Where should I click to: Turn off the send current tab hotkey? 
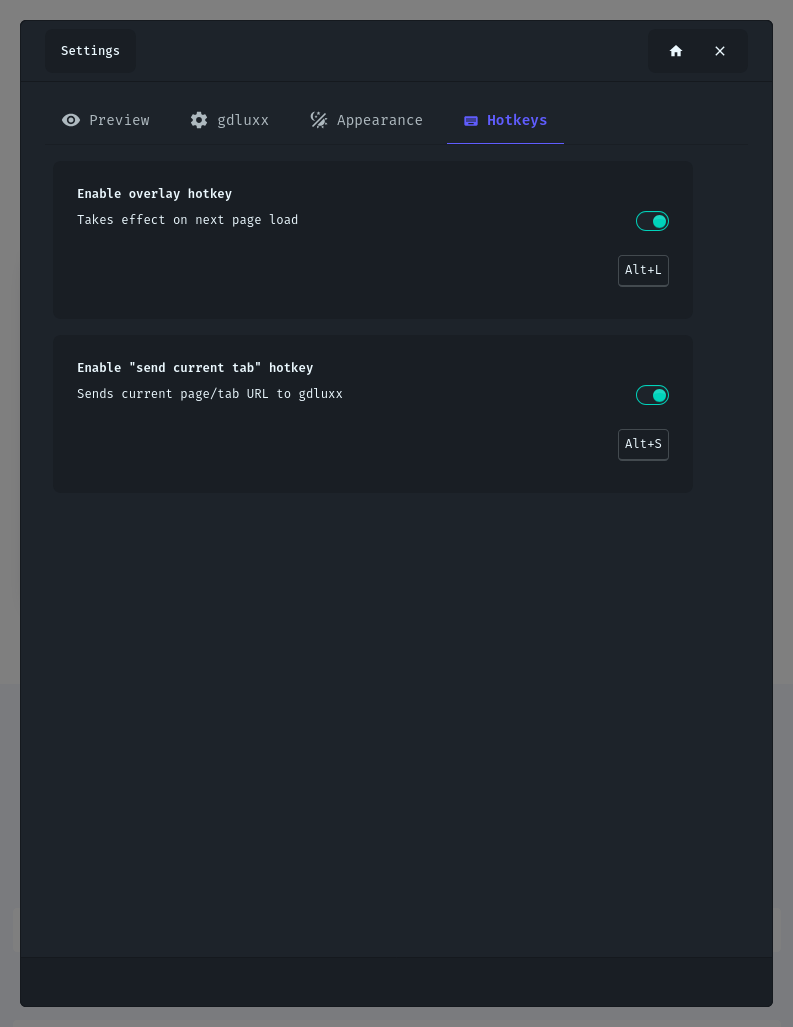coord(652,395)
